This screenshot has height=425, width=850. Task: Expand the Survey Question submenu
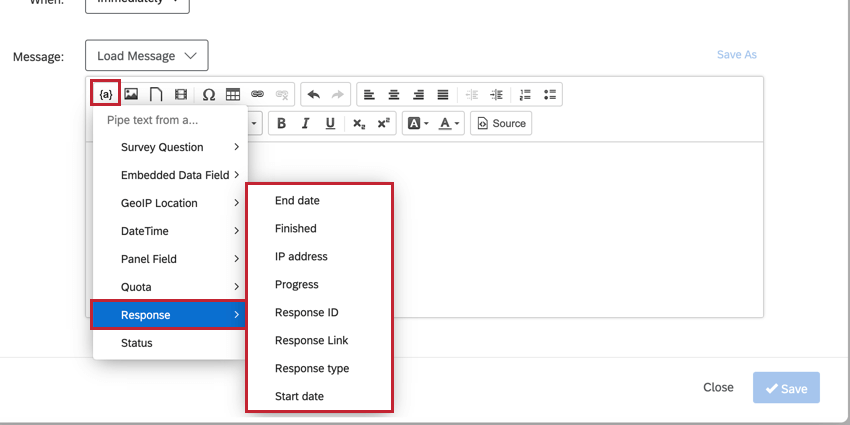[x=170, y=147]
